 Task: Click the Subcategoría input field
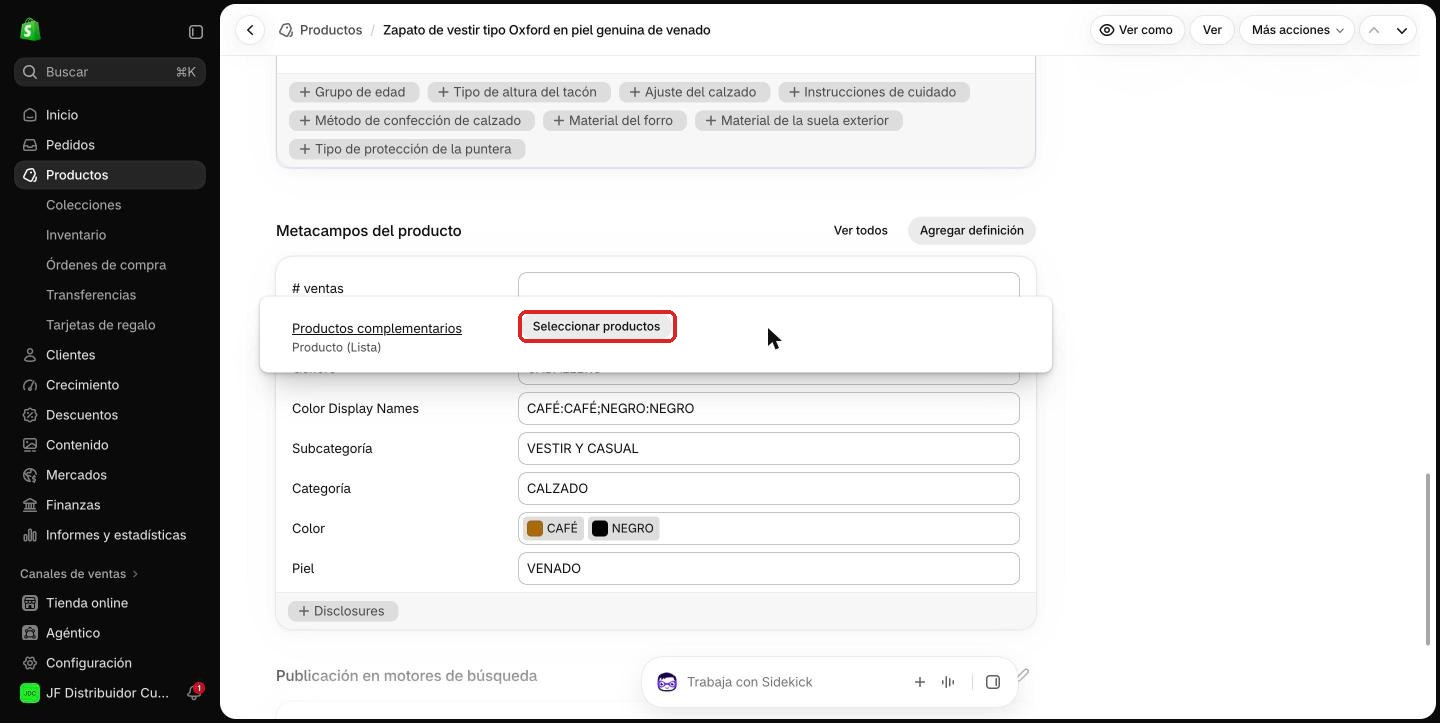click(769, 448)
